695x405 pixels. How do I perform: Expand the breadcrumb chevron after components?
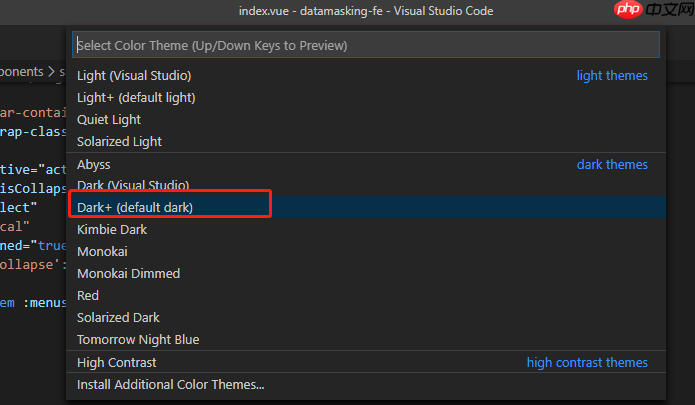click(51, 72)
